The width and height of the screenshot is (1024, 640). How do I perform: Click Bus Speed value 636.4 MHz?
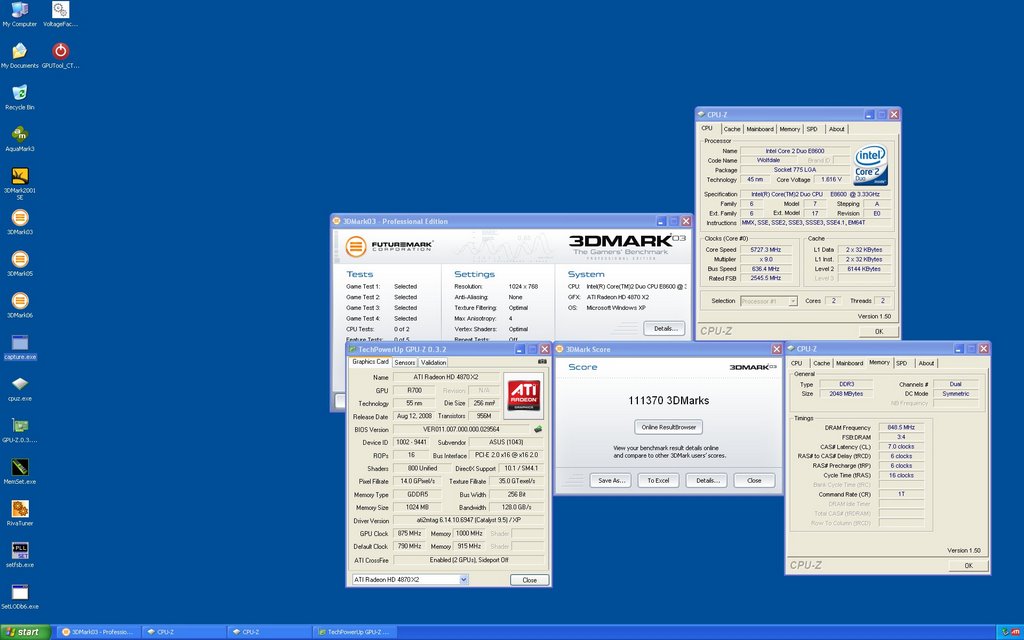coord(766,268)
